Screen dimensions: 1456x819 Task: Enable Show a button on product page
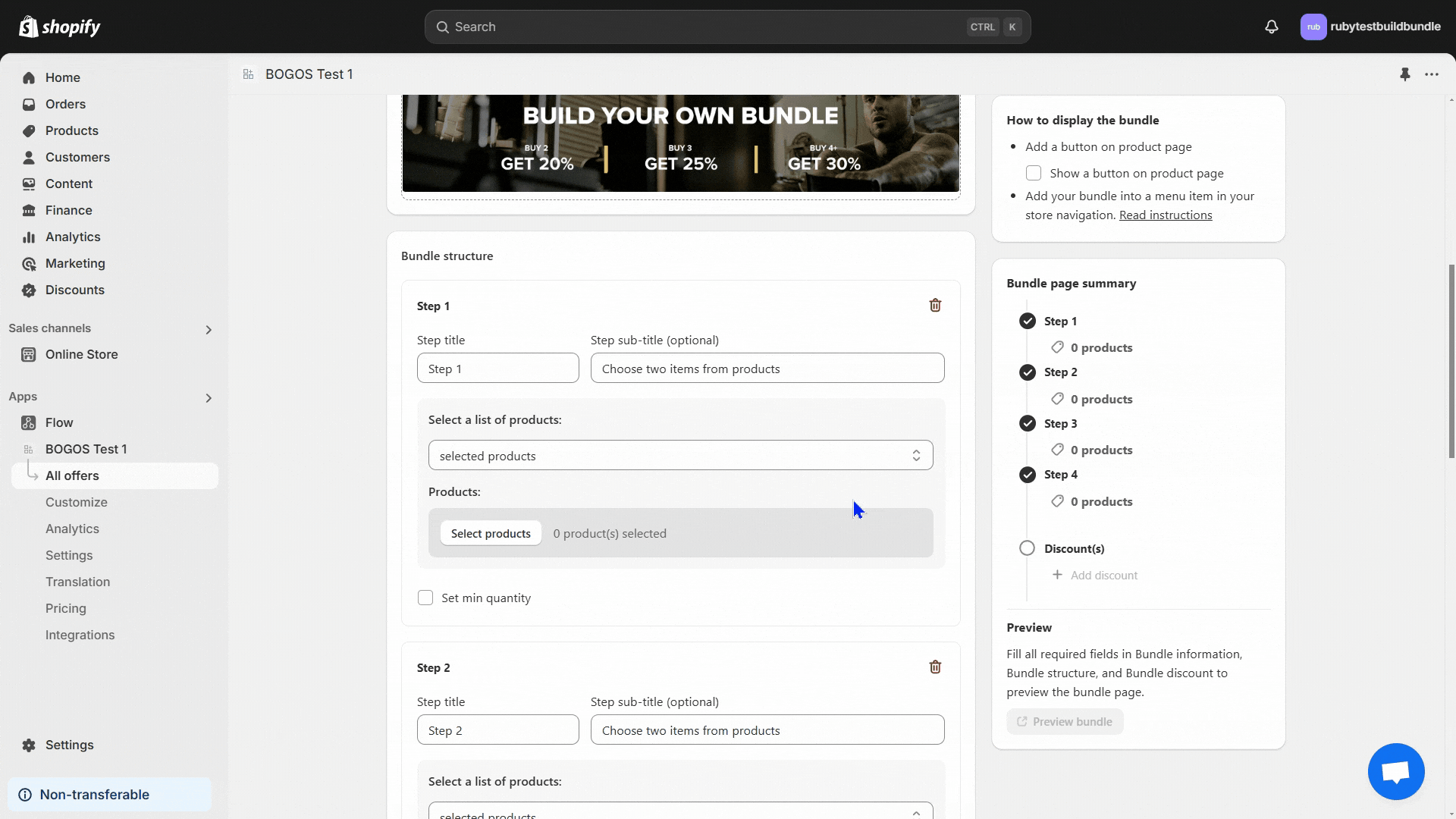[1034, 173]
